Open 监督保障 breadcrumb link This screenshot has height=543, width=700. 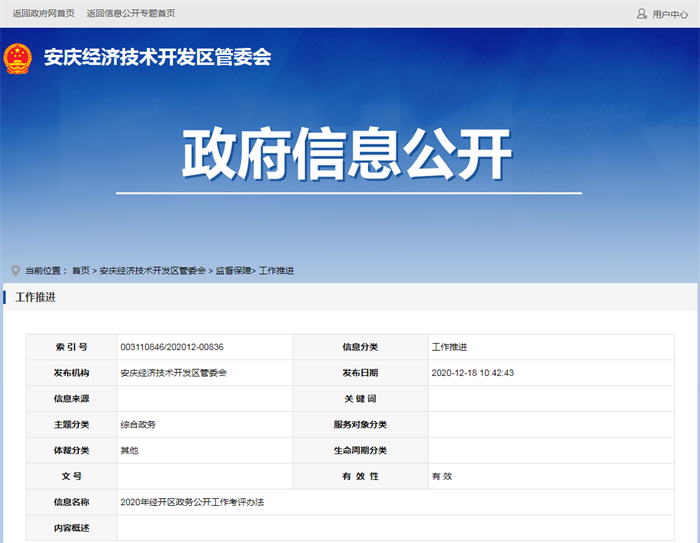coord(233,271)
